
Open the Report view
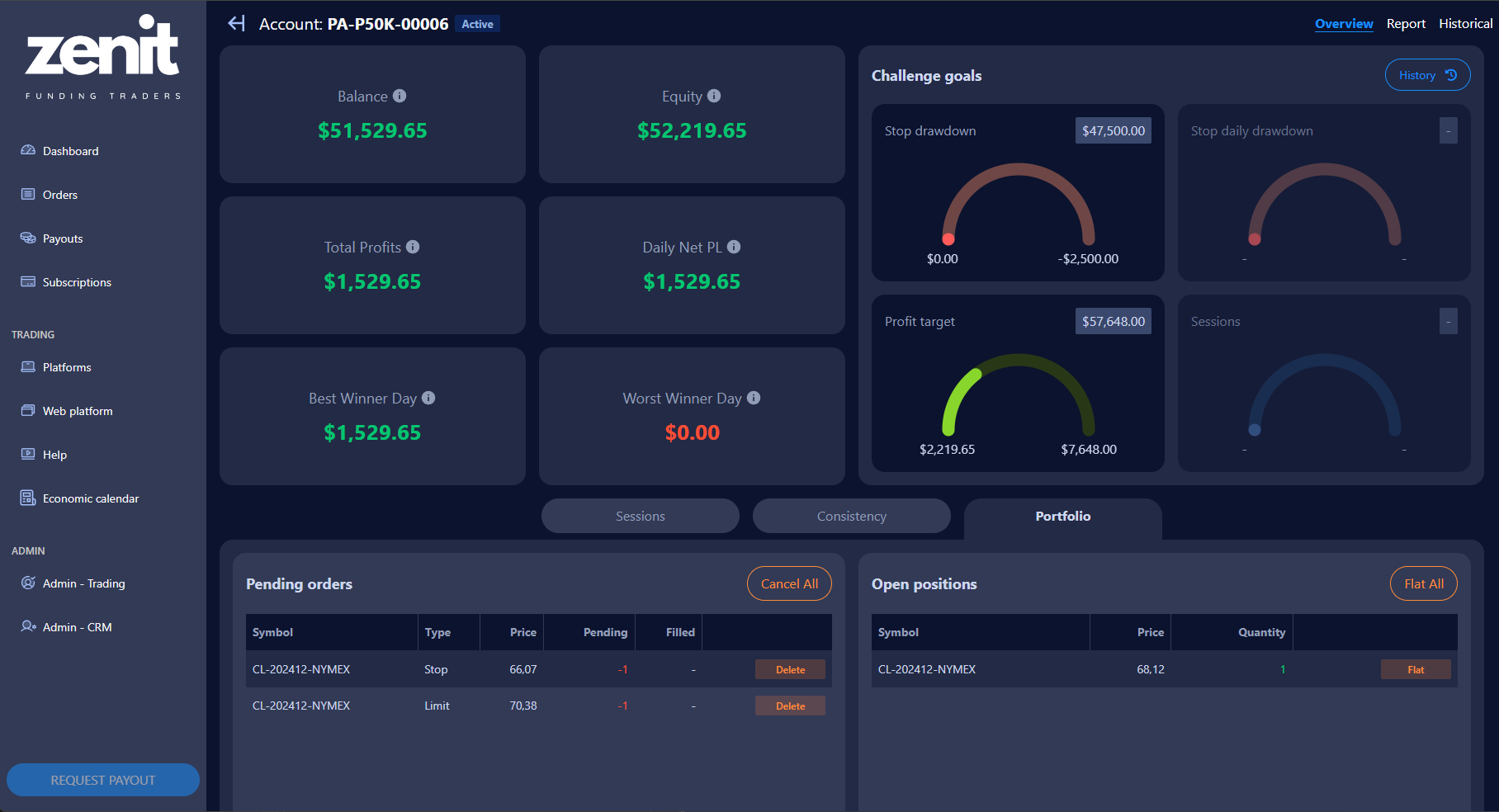(x=1406, y=24)
